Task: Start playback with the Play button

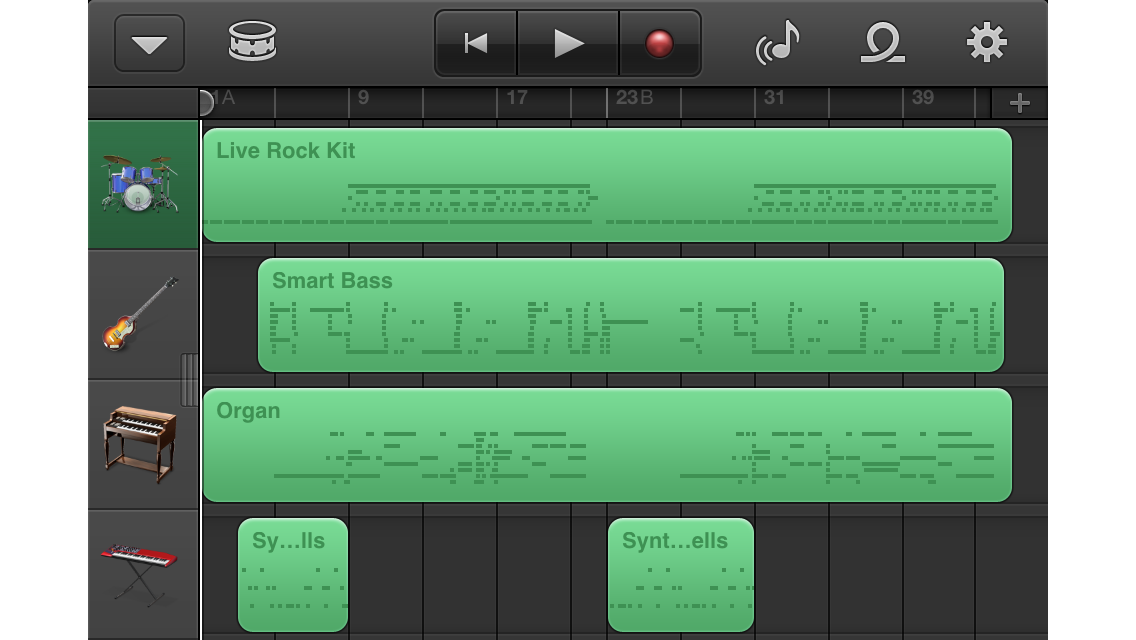Action: pos(568,43)
